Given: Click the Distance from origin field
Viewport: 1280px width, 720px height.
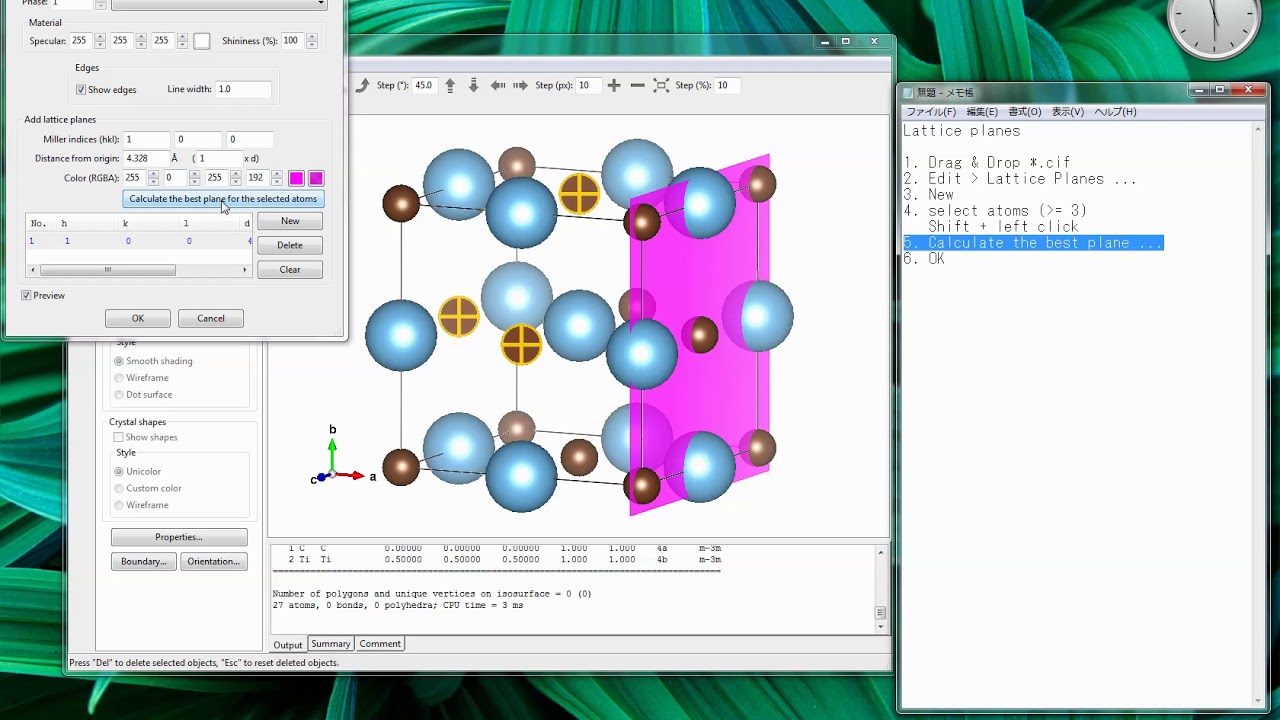Looking at the screenshot, I should click(145, 158).
